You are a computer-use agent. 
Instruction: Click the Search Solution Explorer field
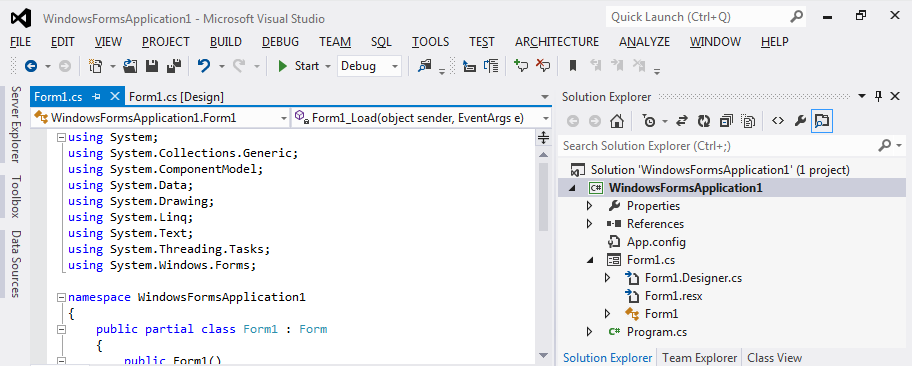pyautogui.click(x=732, y=145)
